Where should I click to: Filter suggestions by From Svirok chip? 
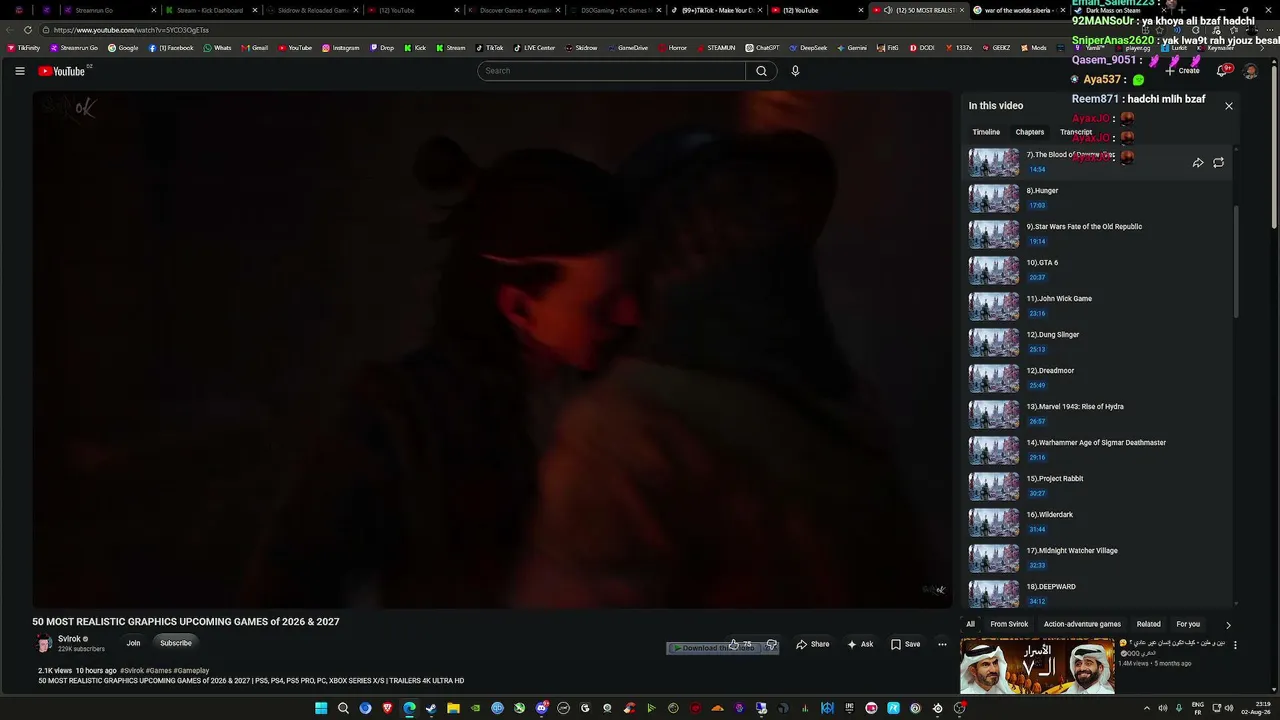tap(1009, 625)
